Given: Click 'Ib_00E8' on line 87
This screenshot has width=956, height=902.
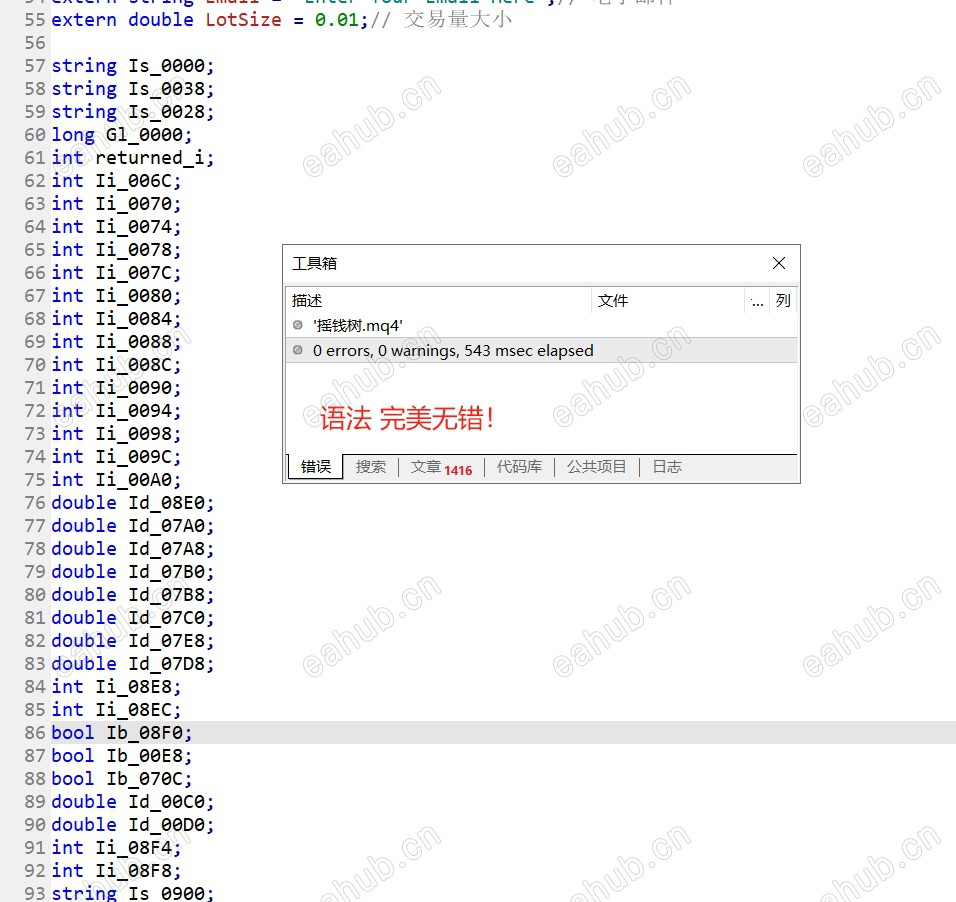Looking at the screenshot, I should [144, 756].
